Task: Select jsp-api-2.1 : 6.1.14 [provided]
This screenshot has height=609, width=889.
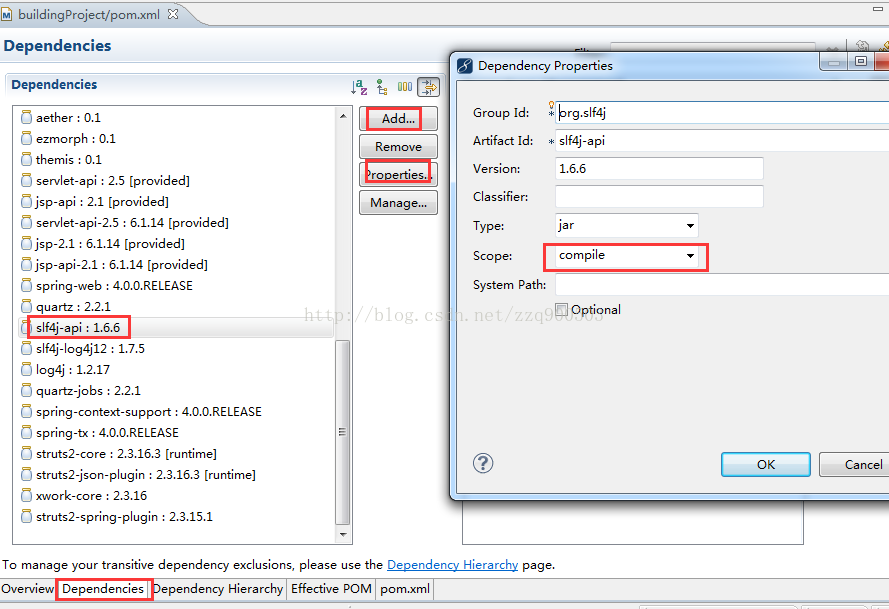Action: point(122,264)
